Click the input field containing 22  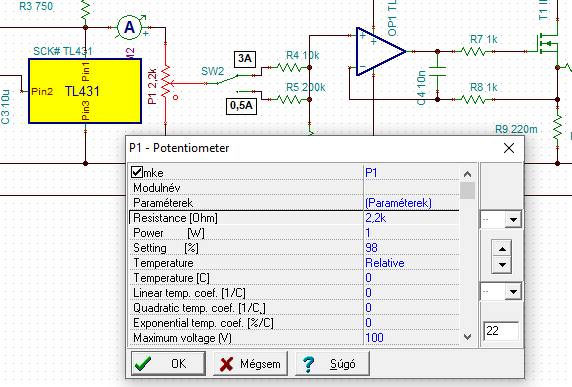(501, 331)
